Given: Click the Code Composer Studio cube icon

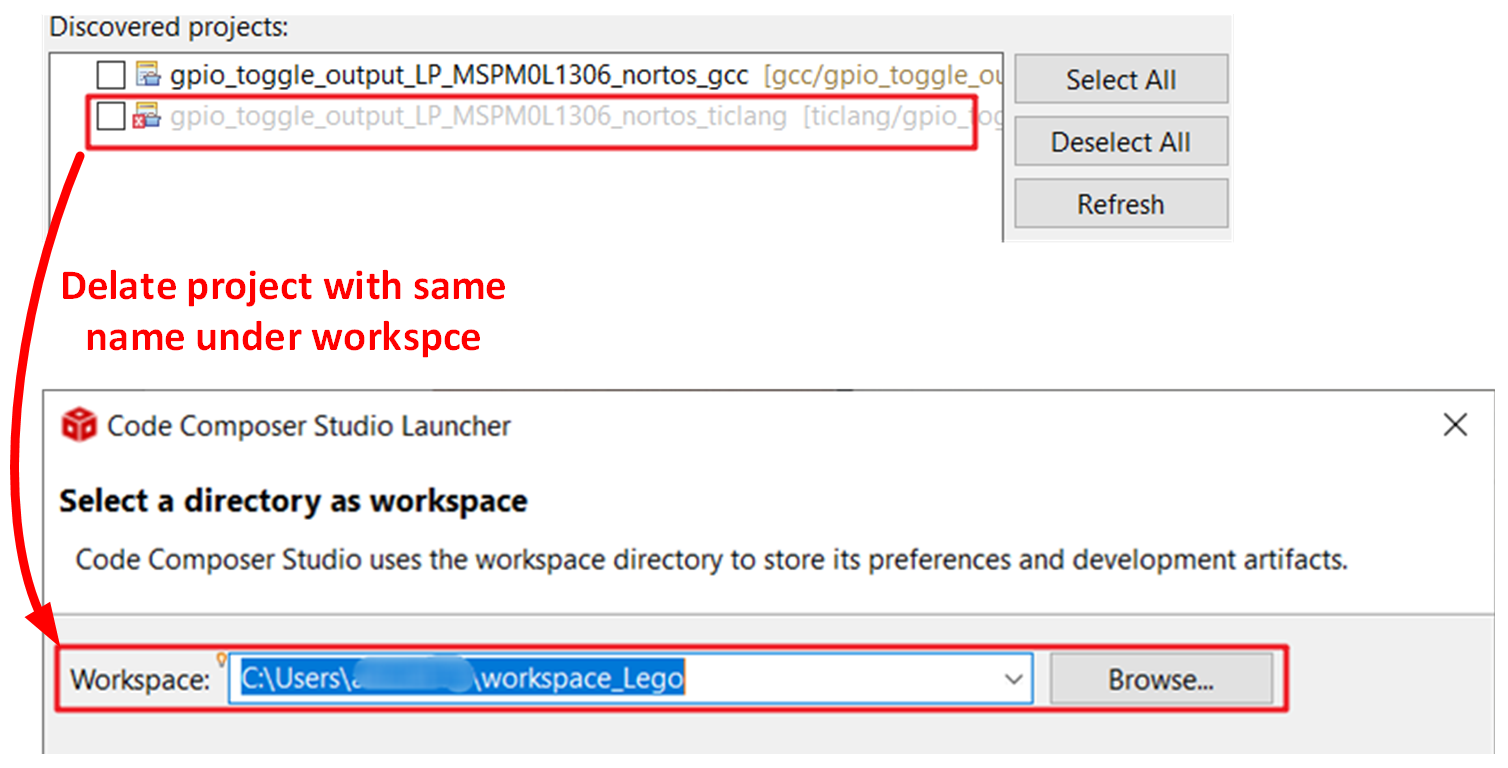Looking at the screenshot, I should 79,425.
